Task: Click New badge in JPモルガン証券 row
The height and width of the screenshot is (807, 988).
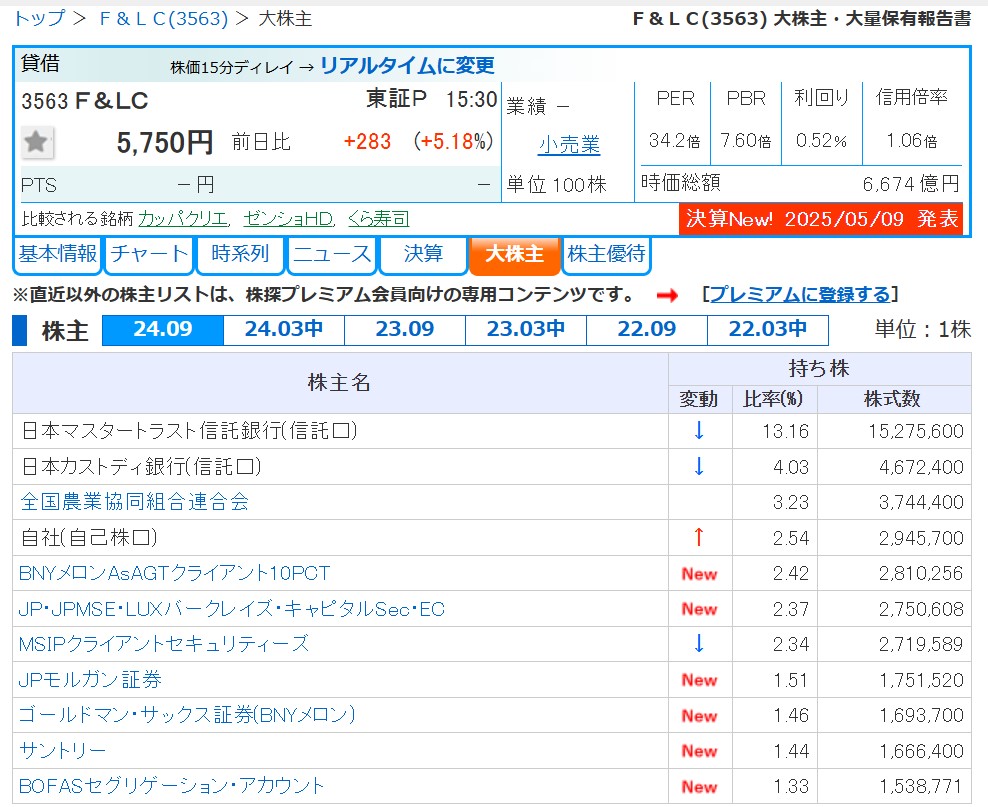Action: coord(699,680)
